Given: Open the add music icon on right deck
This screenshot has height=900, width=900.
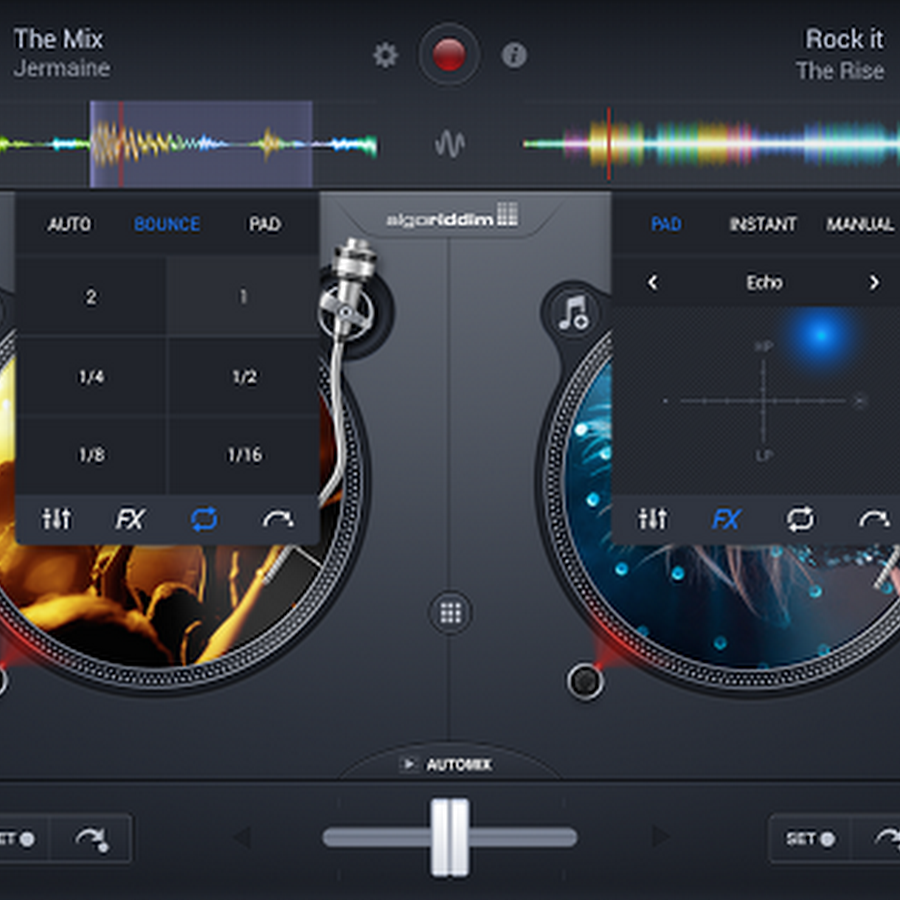Looking at the screenshot, I should [x=574, y=312].
